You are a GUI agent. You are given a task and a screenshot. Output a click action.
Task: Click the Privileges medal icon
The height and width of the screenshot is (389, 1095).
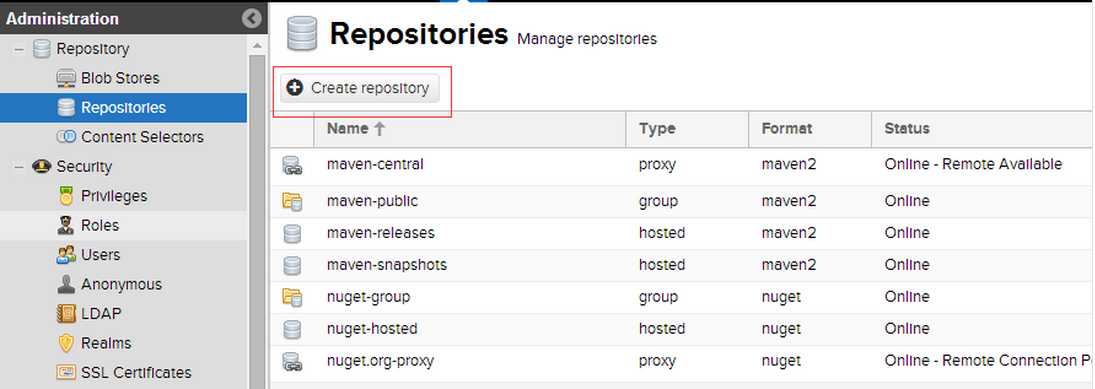[x=66, y=196]
